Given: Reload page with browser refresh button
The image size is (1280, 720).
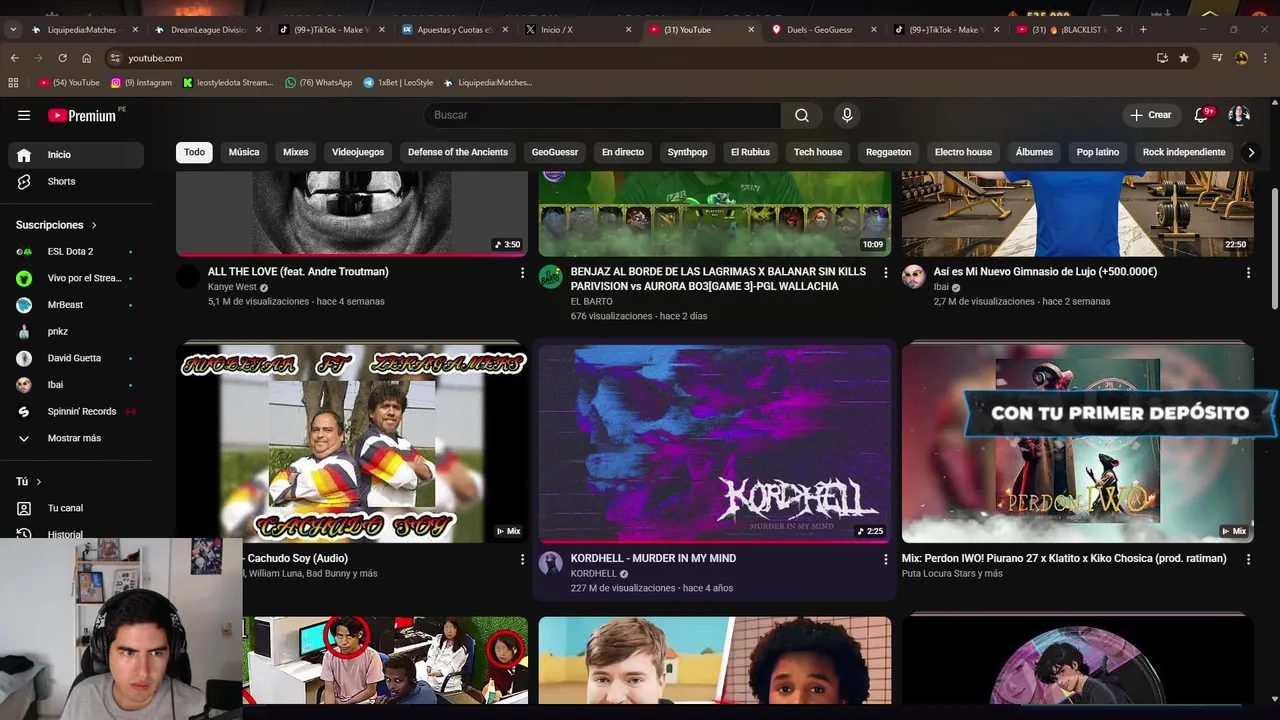Looking at the screenshot, I should point(62,58).
